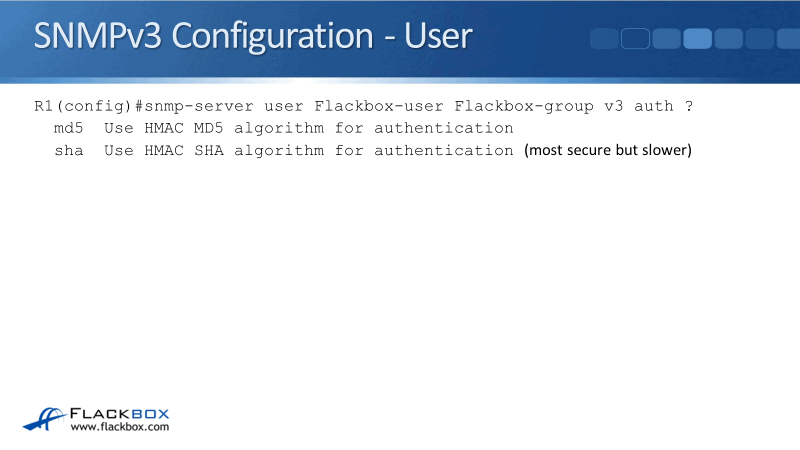Click the header square right of the brightest one
Viewport: 800px width, 450px height.
[728, 39]
